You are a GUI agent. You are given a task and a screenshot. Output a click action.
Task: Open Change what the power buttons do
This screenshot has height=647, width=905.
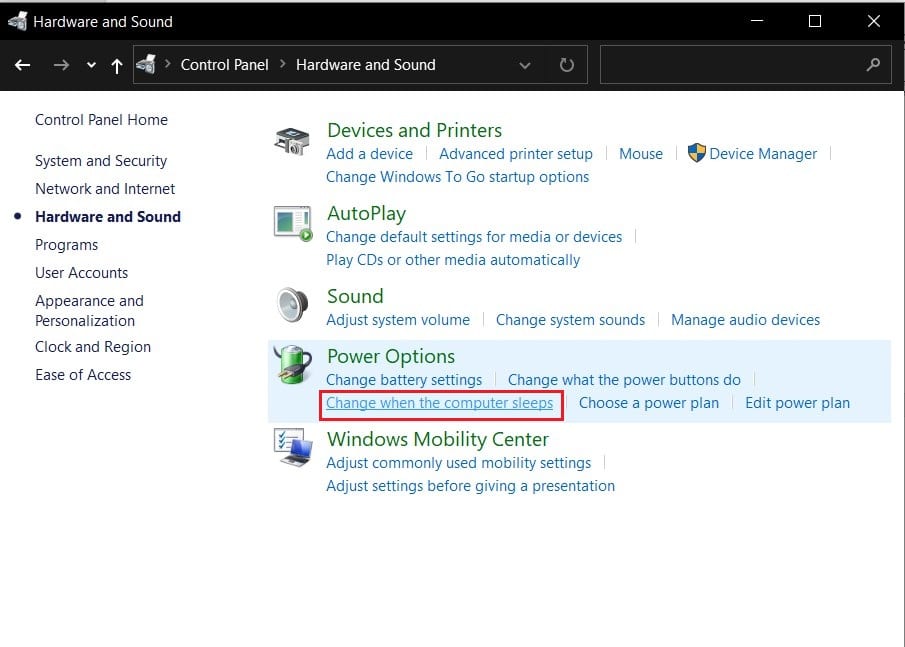coord(624,380)
